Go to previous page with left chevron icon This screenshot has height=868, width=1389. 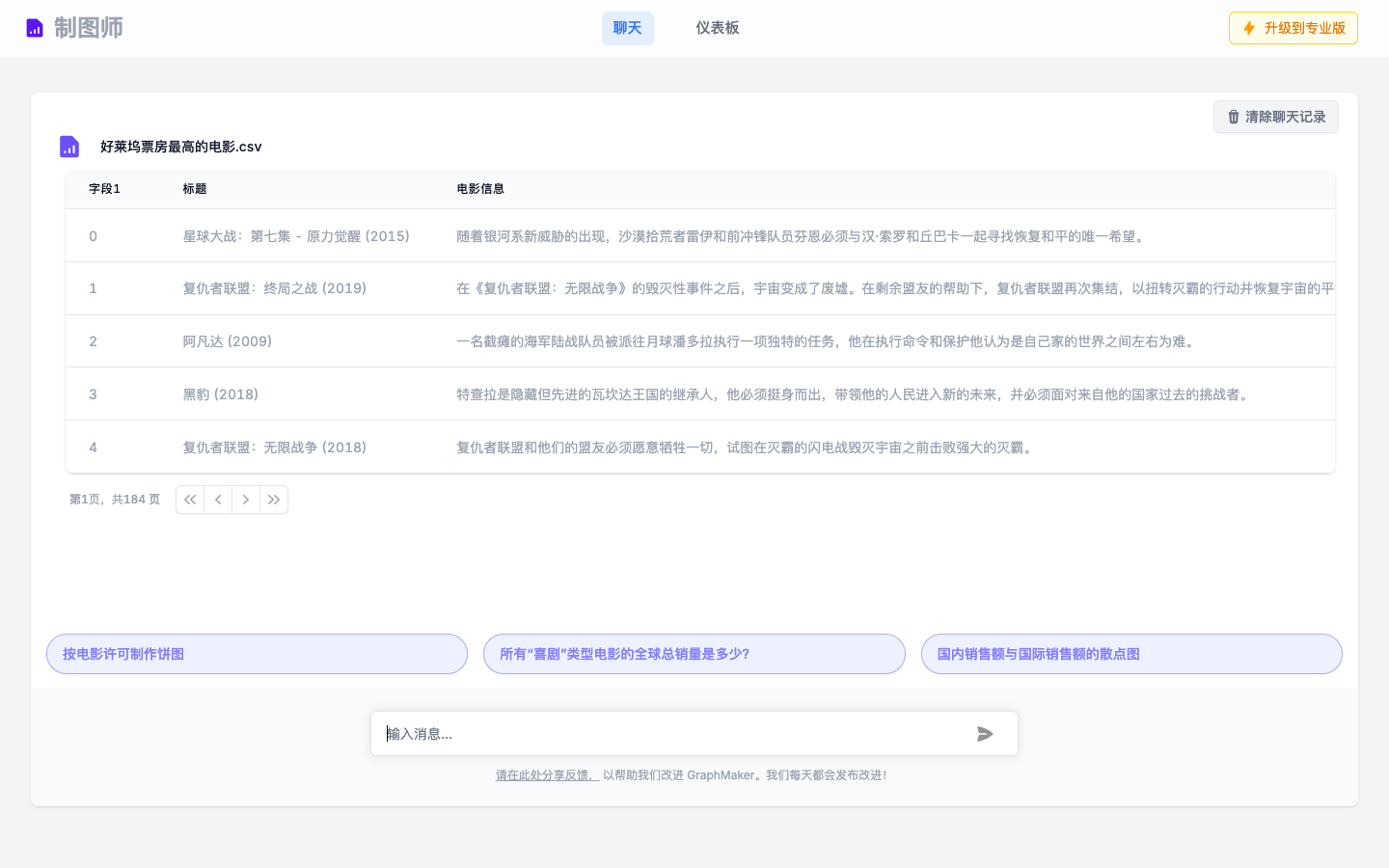click(x=218, y=500)
